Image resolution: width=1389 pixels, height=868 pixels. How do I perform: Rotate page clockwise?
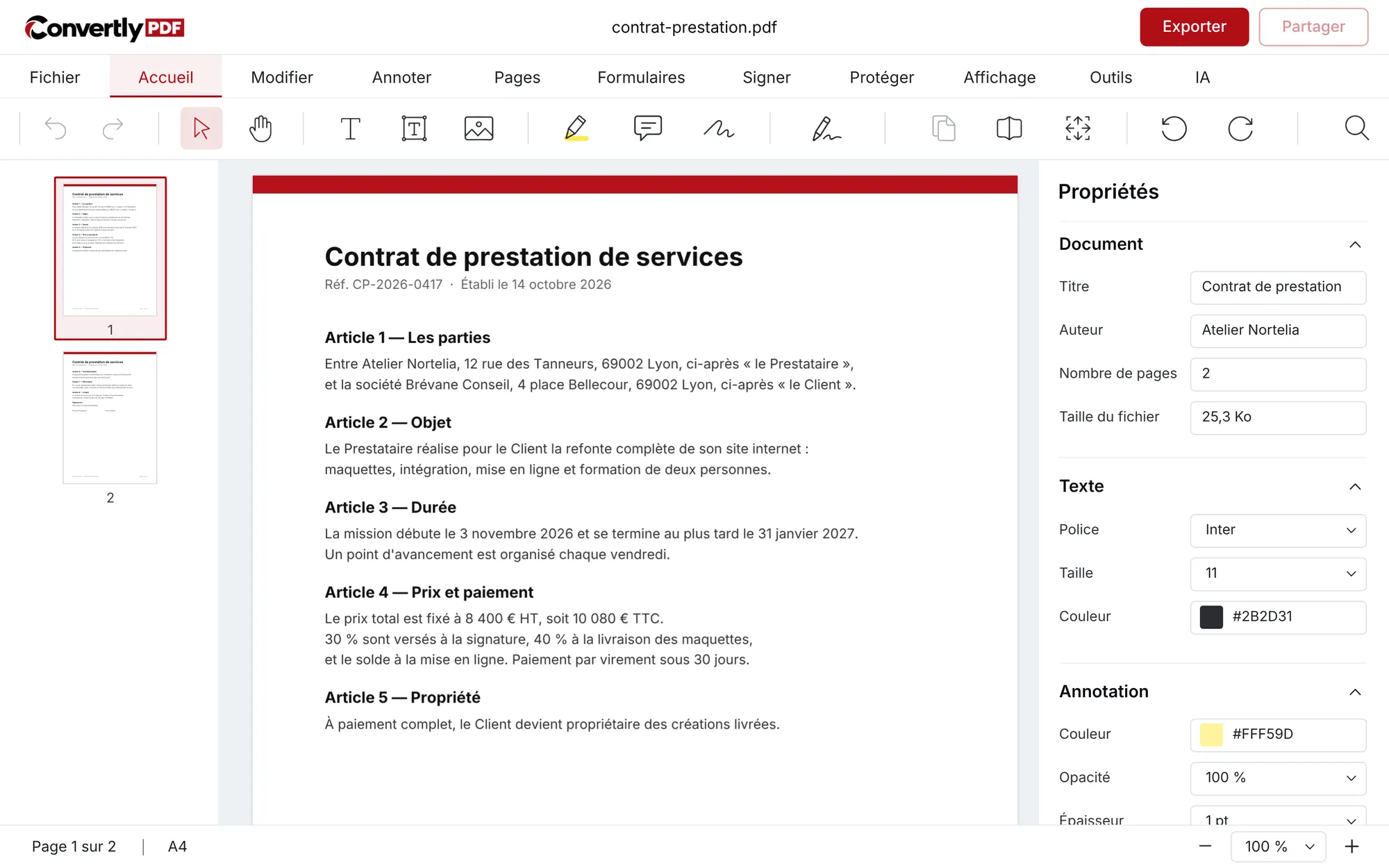pyautogui.click(x=1240, y=128)
